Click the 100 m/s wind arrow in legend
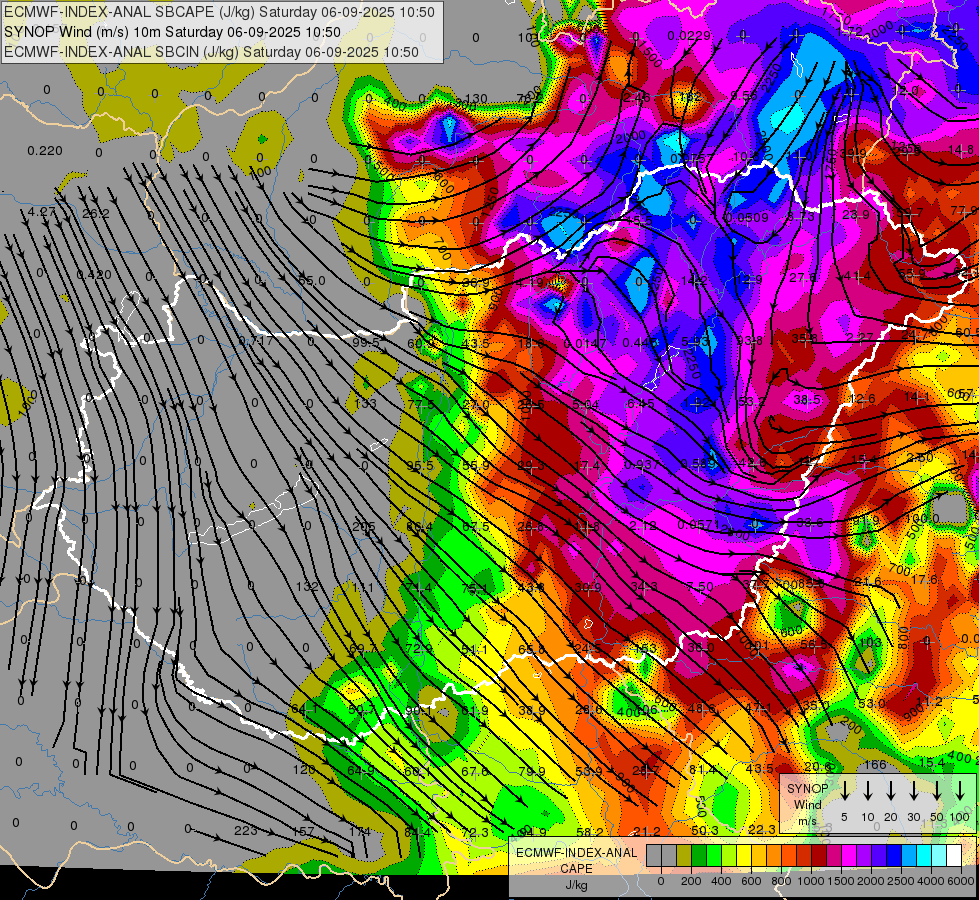 [960, 790]
